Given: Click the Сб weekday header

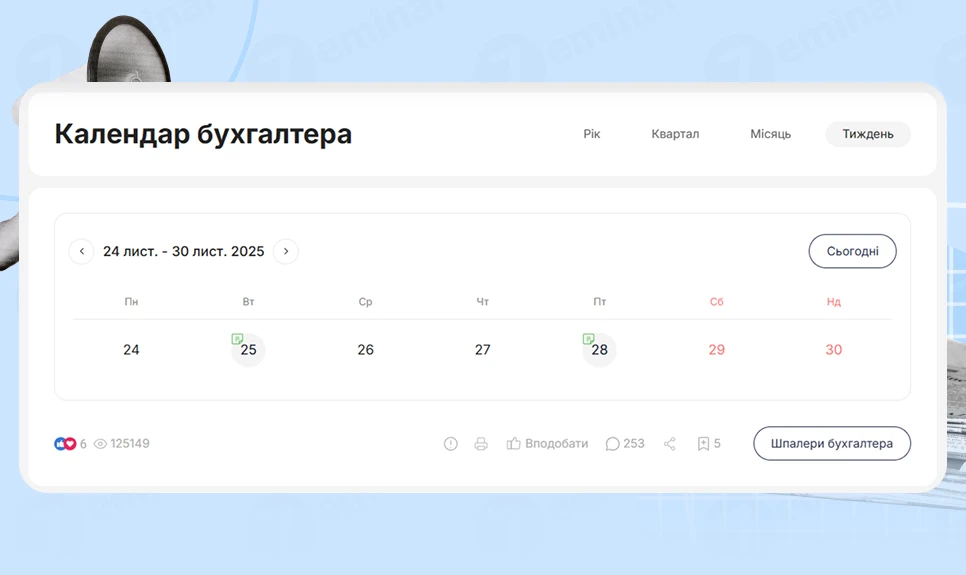Looking at the screenshot, I should pos(716,302).
